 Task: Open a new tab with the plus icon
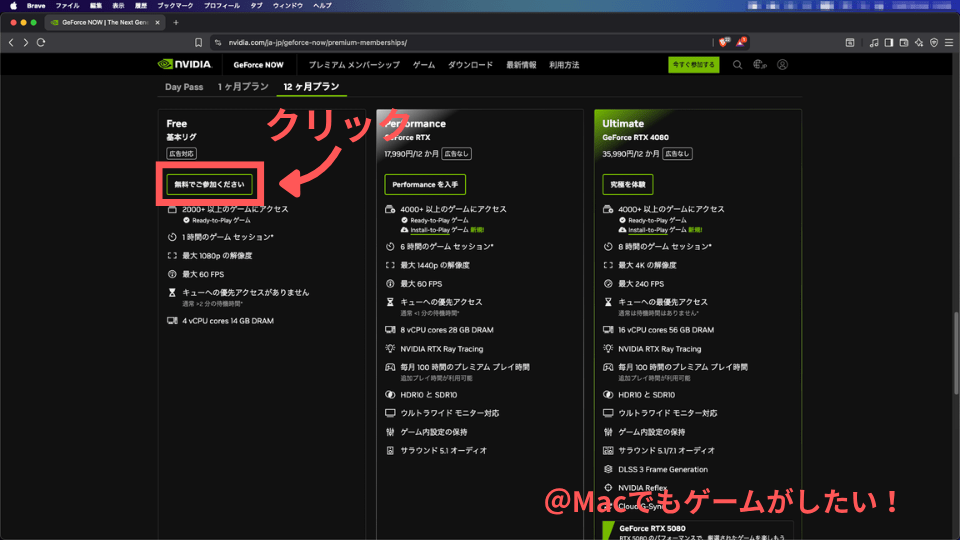click(x=176, y=22)
